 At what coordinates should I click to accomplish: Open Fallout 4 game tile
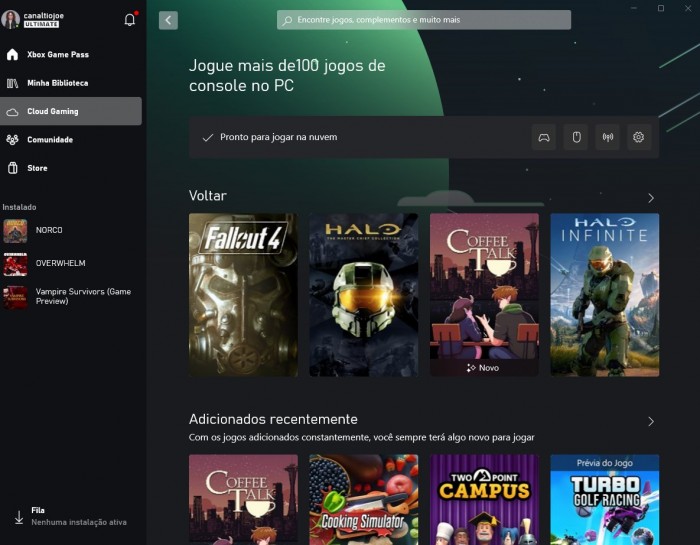243,295
